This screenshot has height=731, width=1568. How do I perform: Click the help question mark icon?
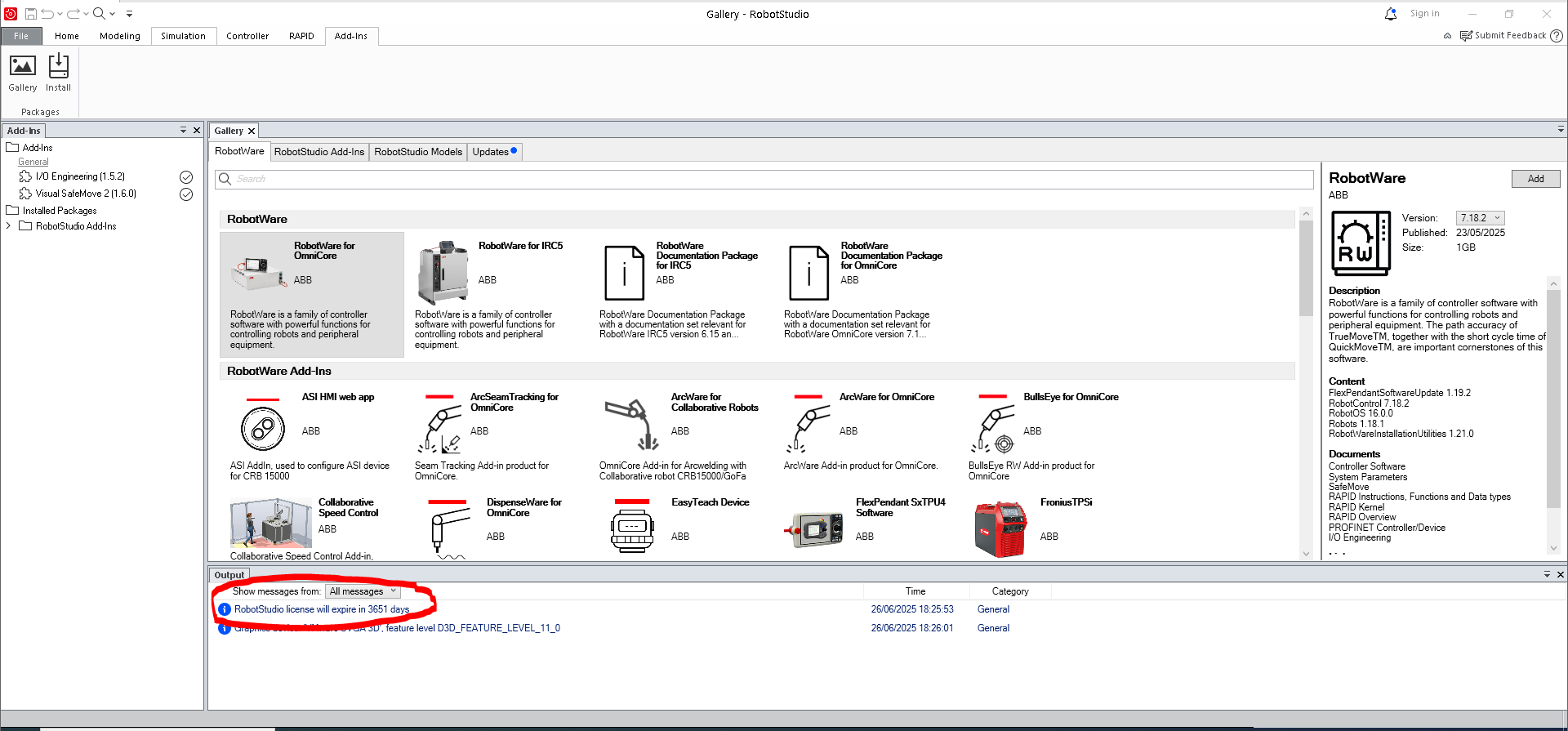1557,36
